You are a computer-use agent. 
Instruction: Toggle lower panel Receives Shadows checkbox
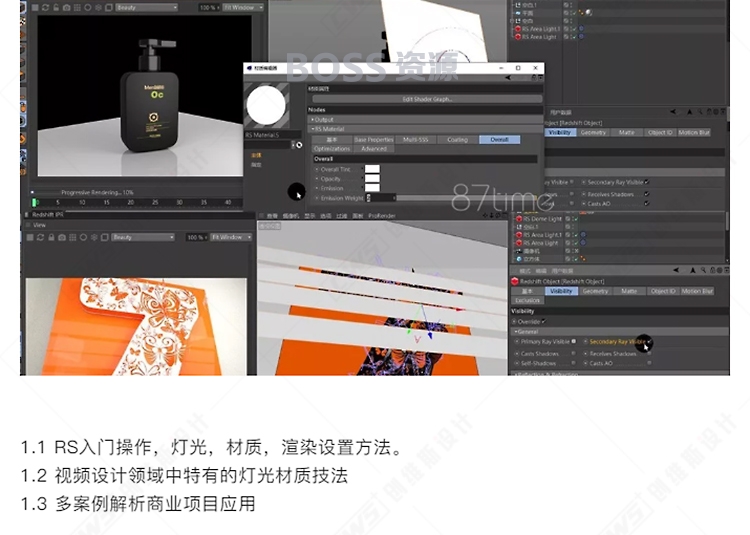pyautogui.click(x=649, y=353)
